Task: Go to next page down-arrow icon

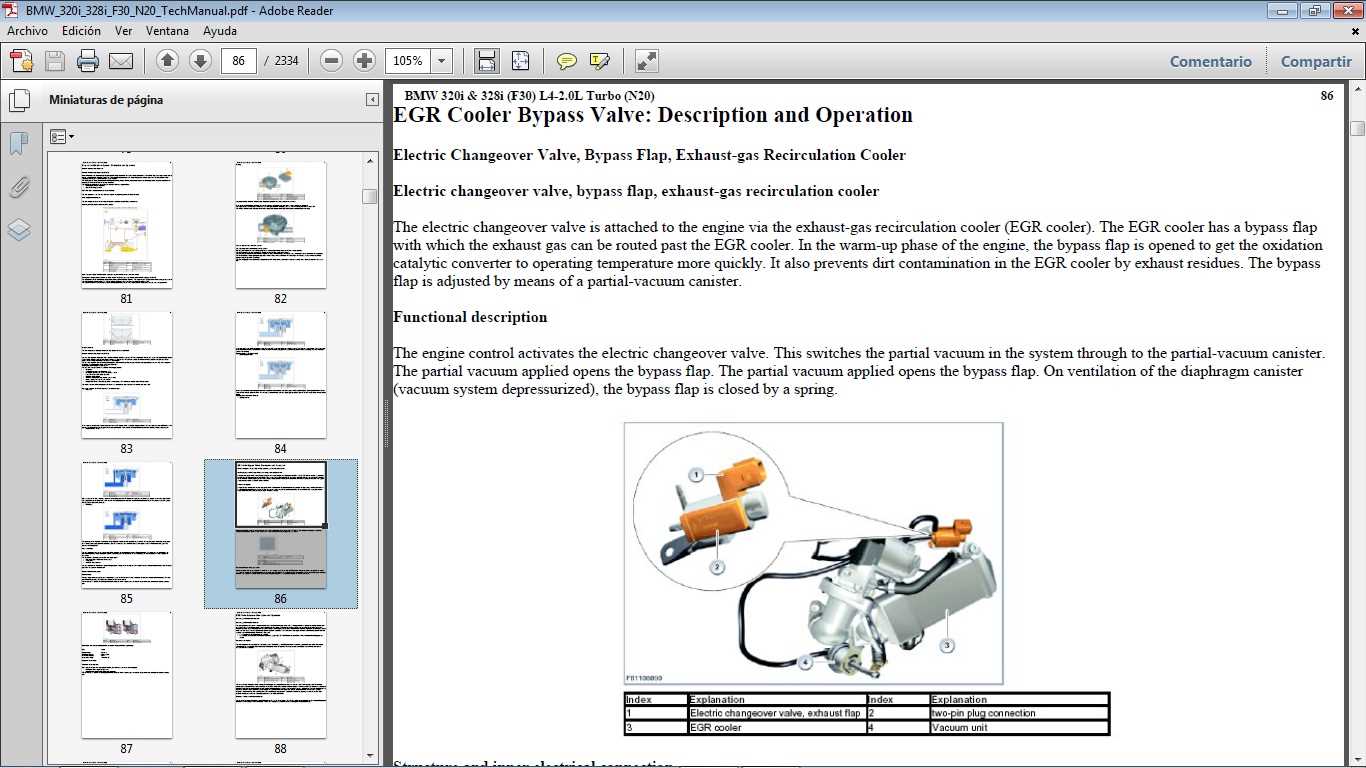Action: [x=200, y=61]
